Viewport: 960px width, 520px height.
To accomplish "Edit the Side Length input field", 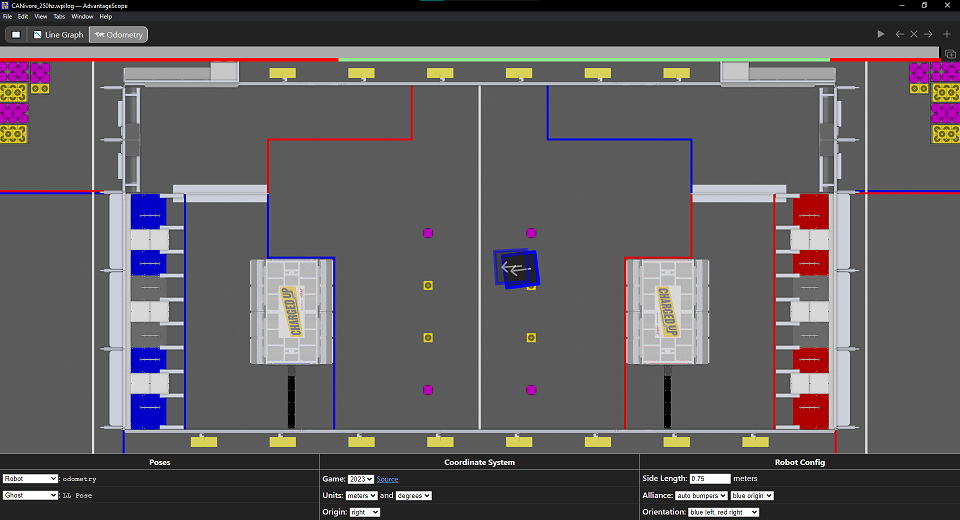I will click(x=710, y=479).
